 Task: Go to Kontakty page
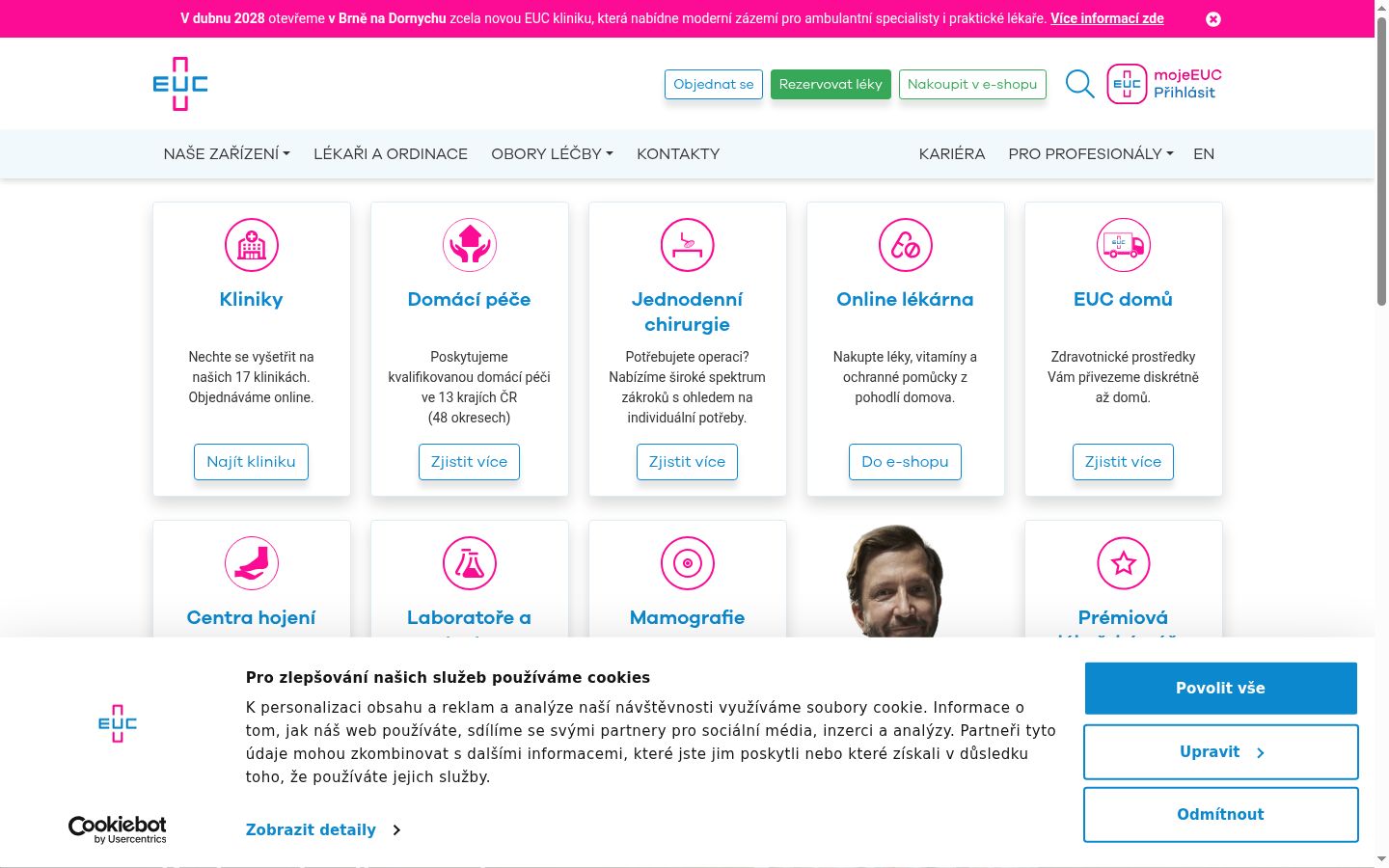pos(678,153)
